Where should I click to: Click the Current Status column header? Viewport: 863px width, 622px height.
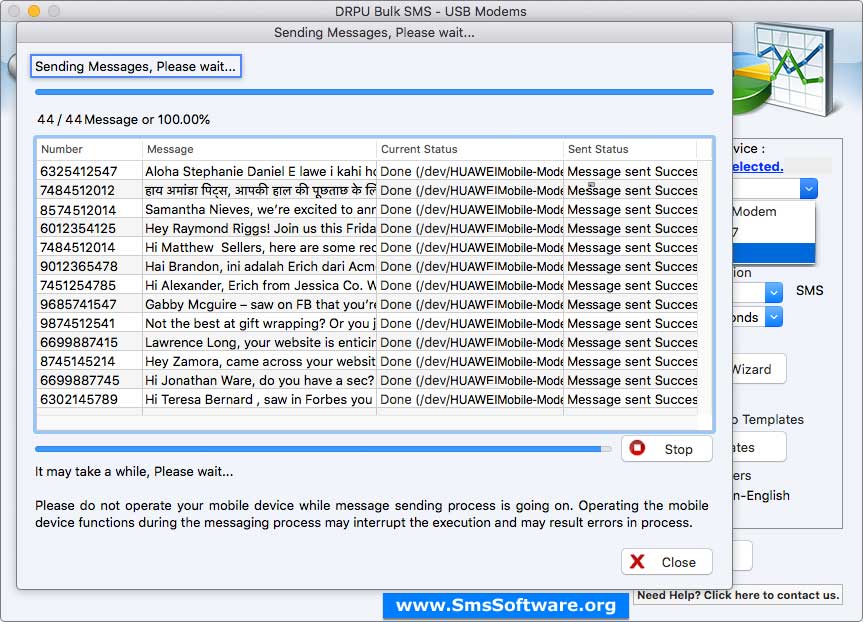click(x=470, y=149)
